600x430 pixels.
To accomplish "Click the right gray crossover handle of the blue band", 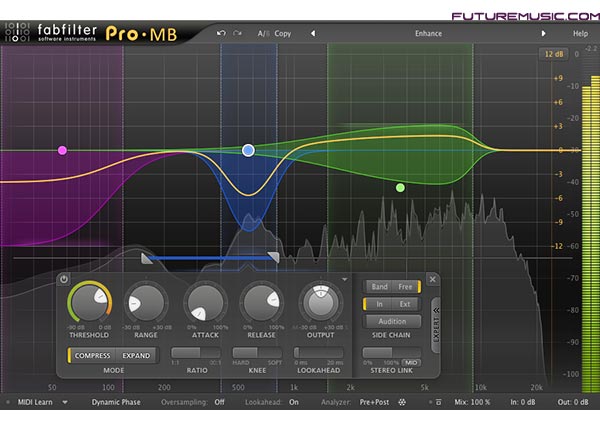I will (273, 257).
